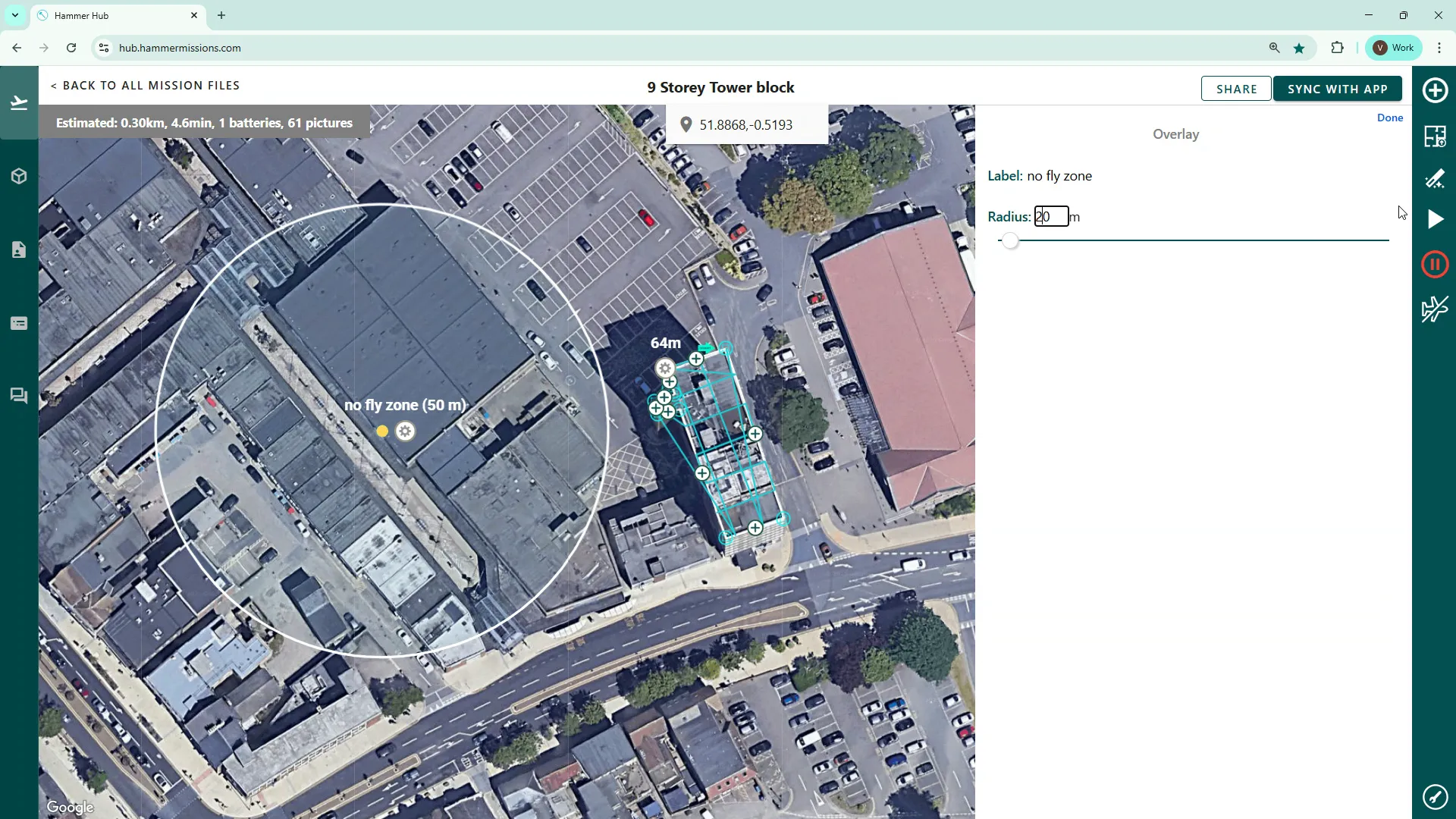Select the measure ruler pencil tool
Viewport: 1456px width, 819px height.
click(1435, 179)
